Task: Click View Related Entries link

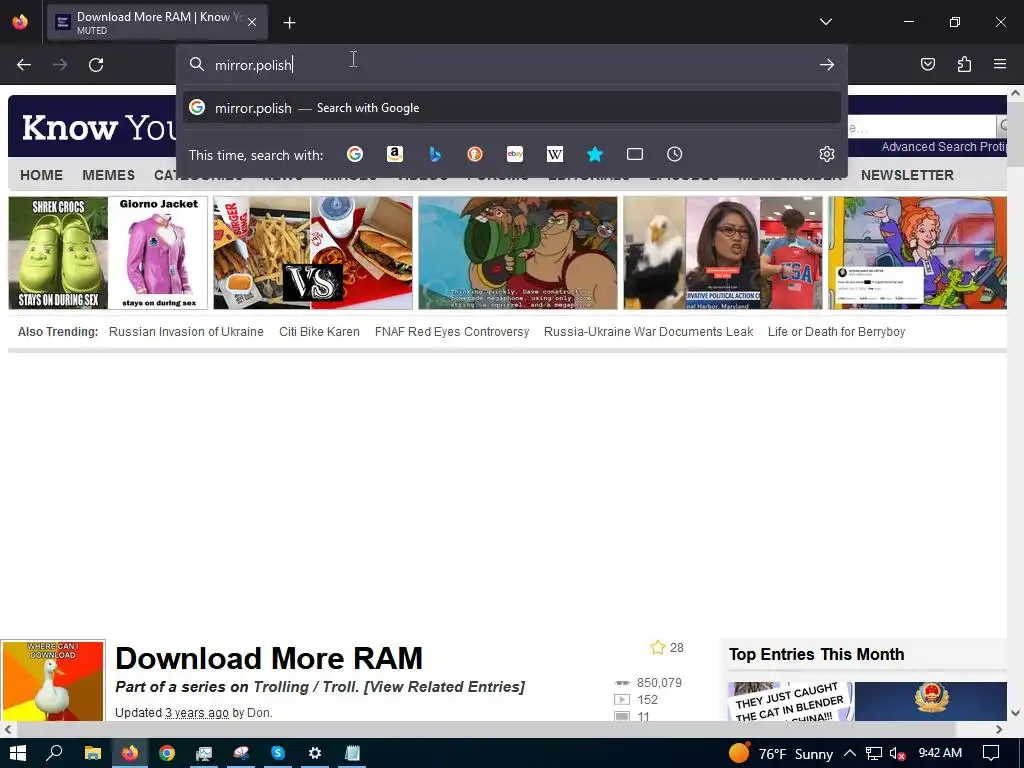Action: (x=444, y=687)
